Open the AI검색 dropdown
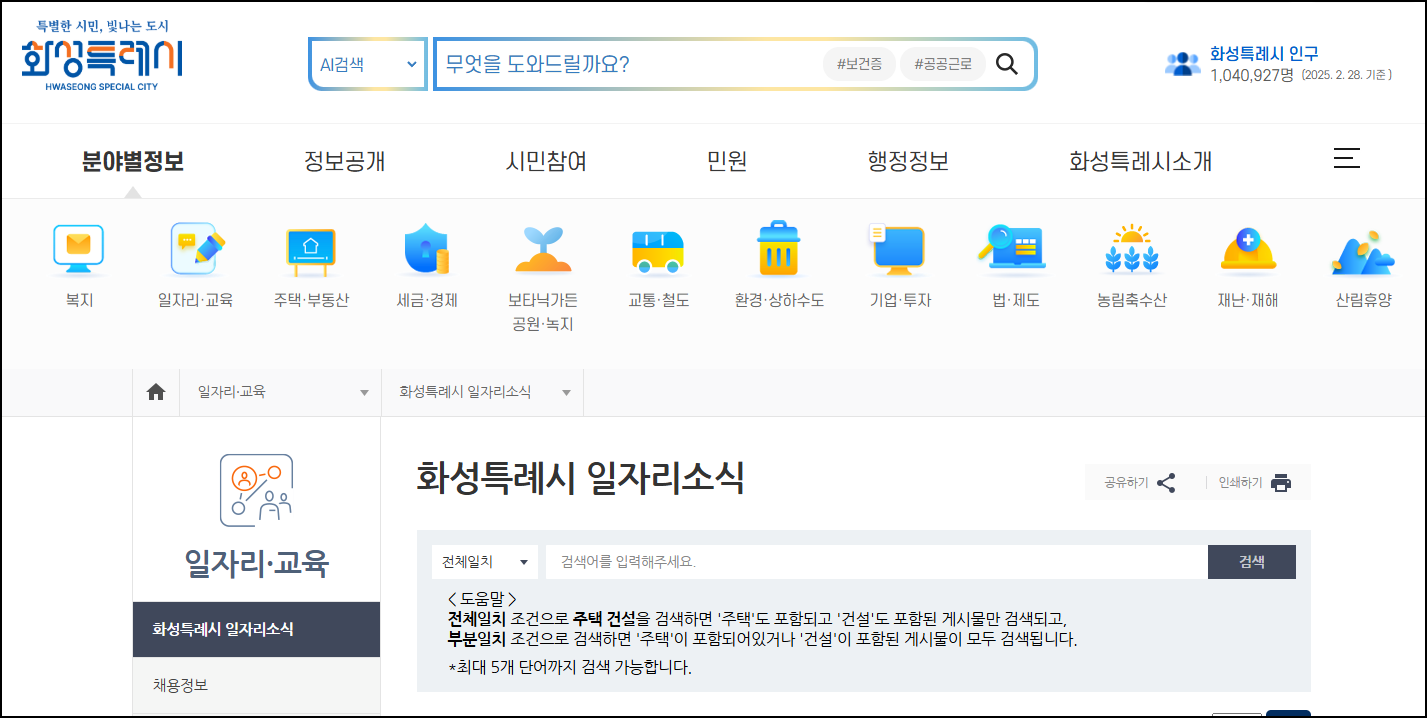 [x=367, y=63]
